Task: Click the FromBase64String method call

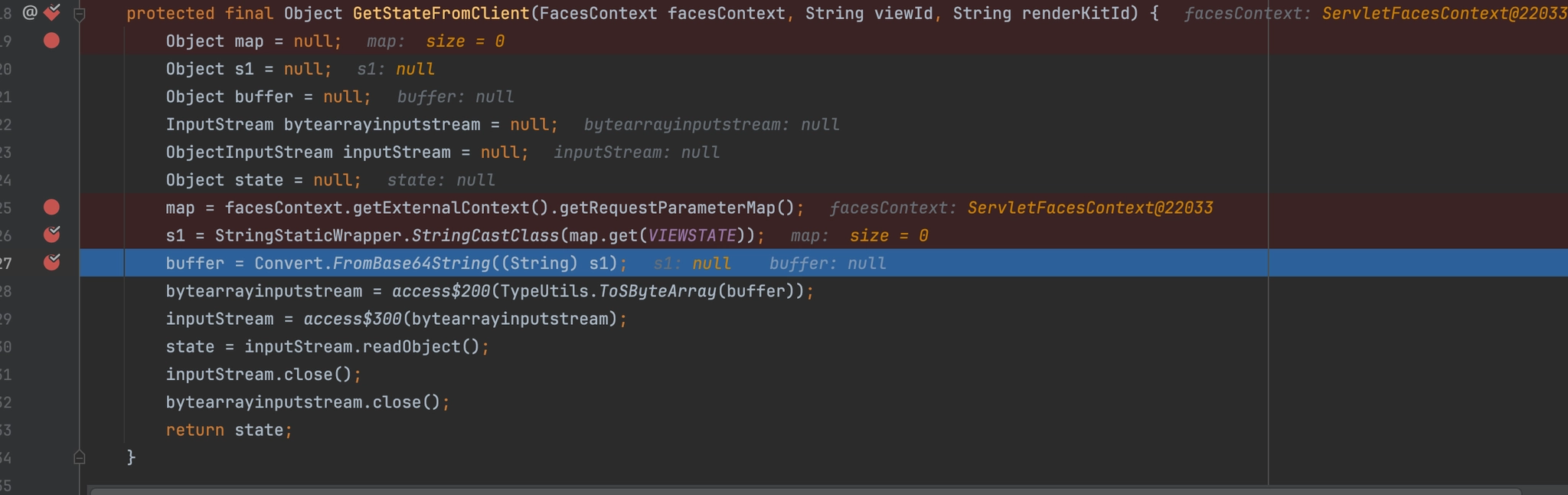Action: [x=411, y=264]
